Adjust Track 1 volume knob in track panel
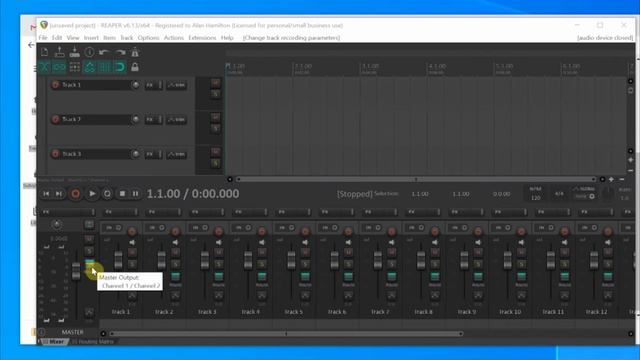The image size is (640, 360). [135, 85]
